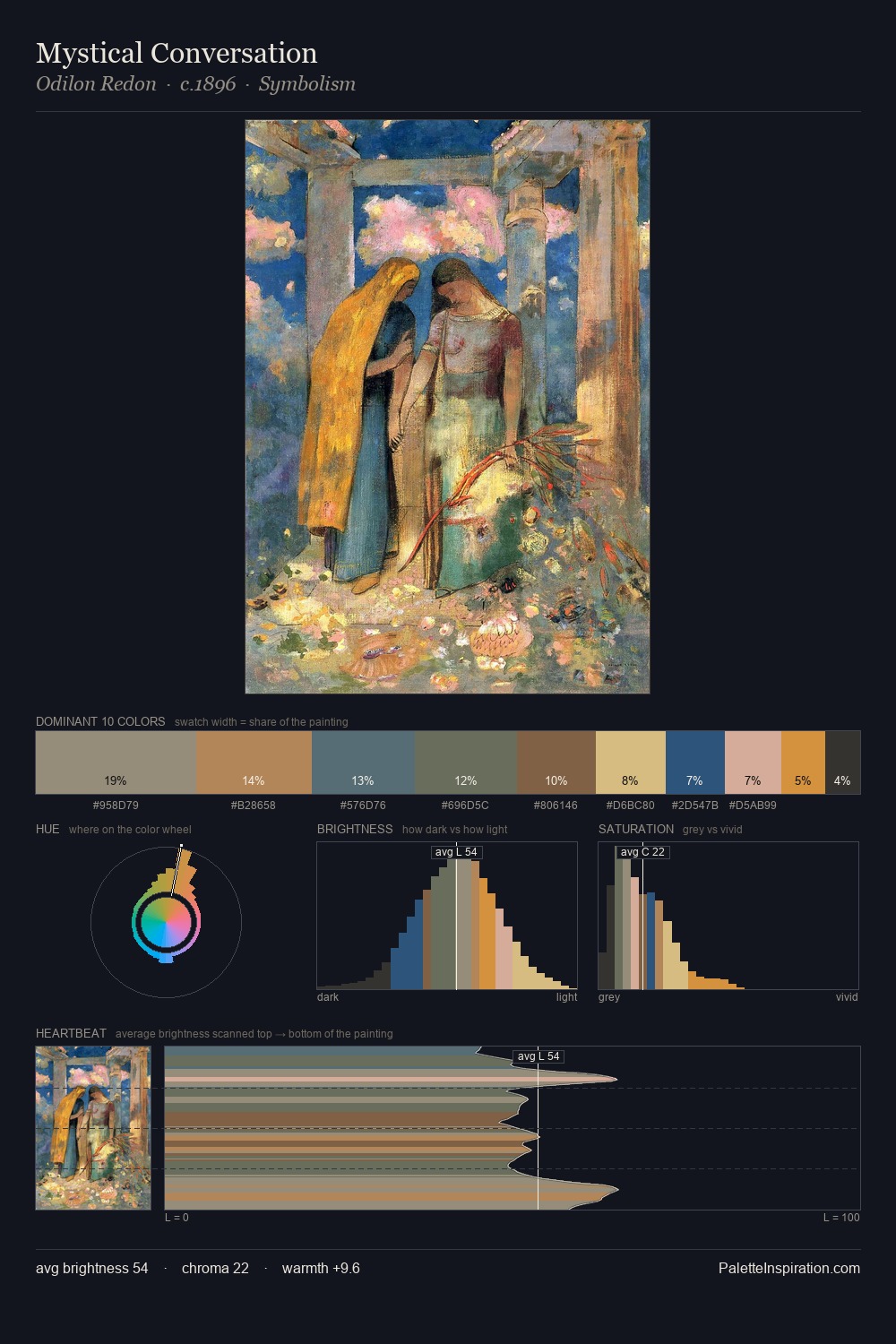Image resolution: width=896 pixels, height=1344 pixels.
Task: Click the #B28658 14% color swatch
Action: 254,762
